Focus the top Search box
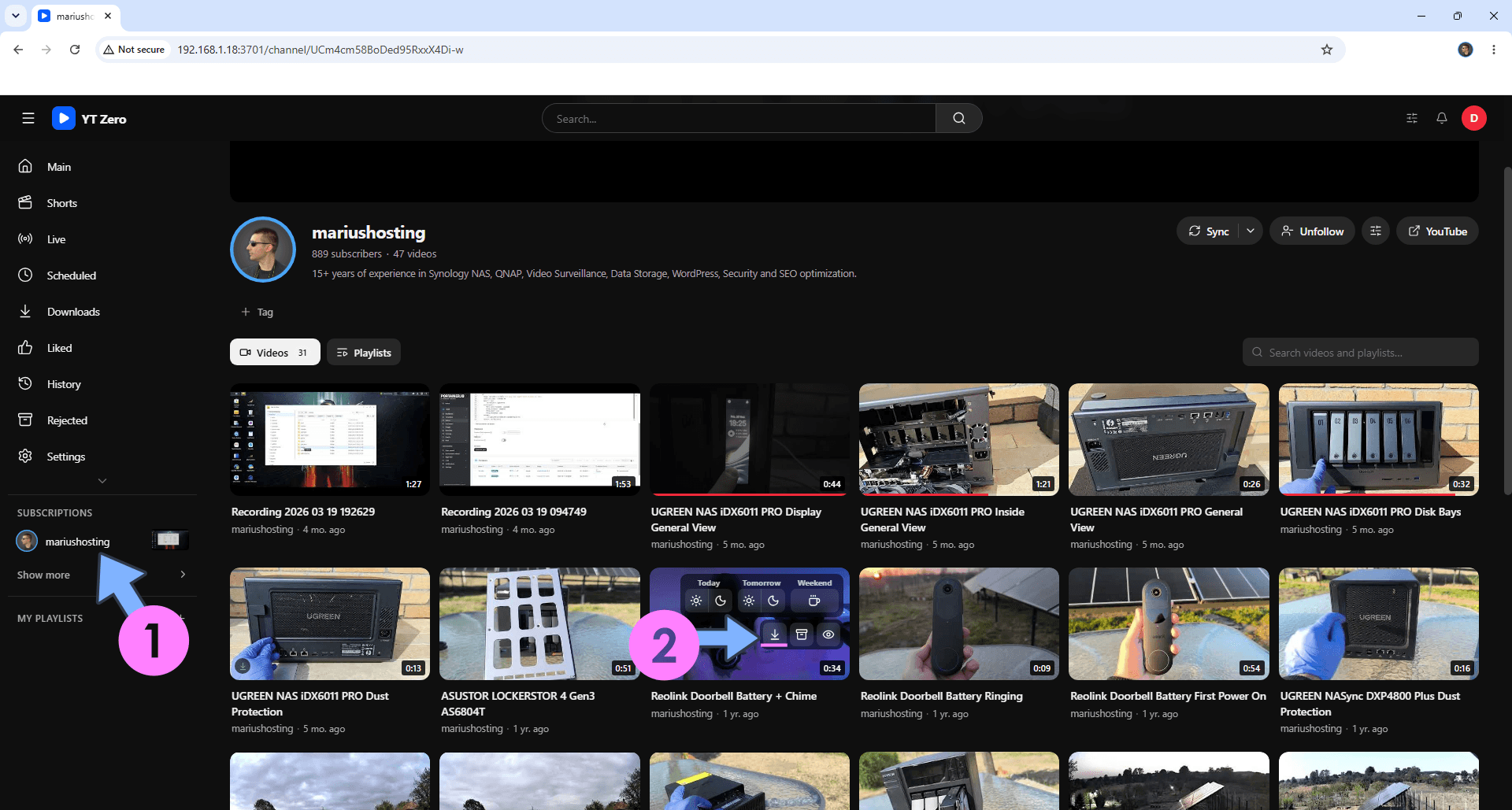 point(739,118)
